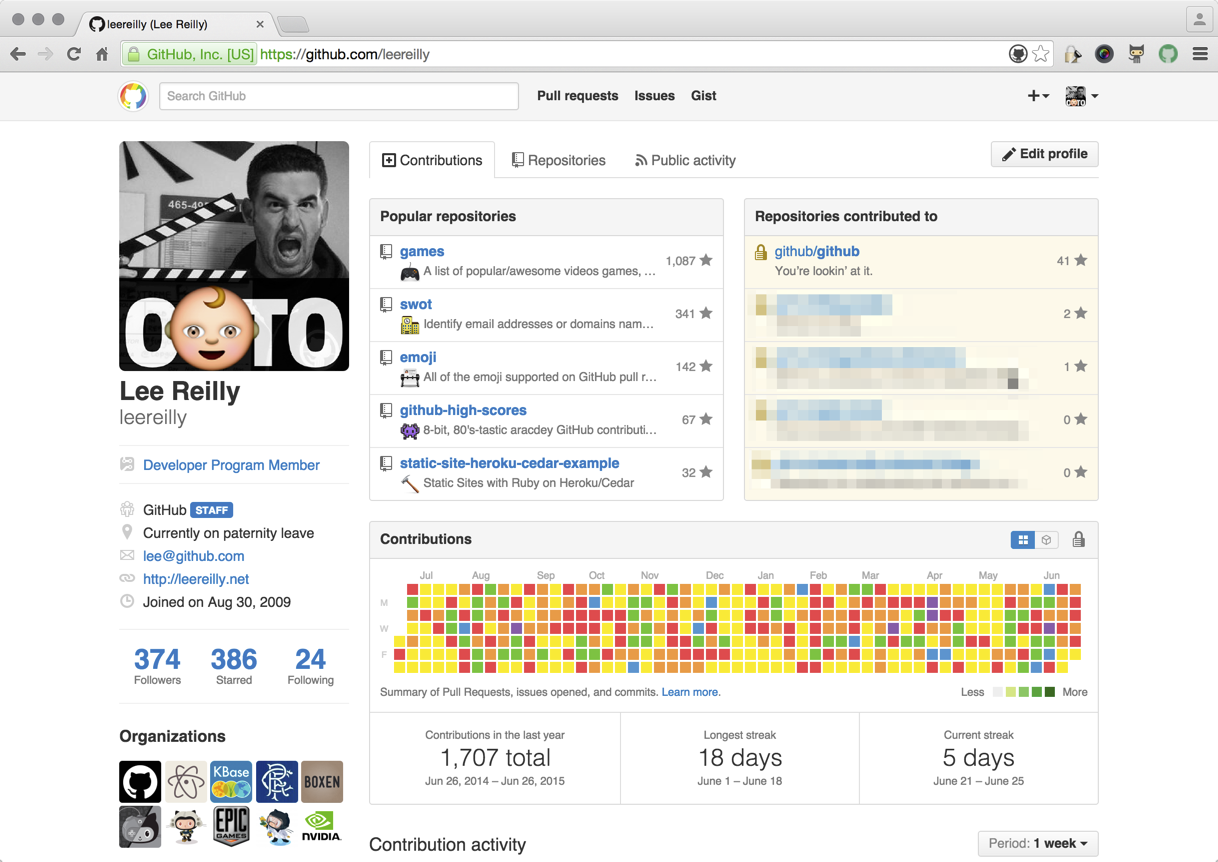Expand the Period: 1 week dropdown

[1038, 843]
